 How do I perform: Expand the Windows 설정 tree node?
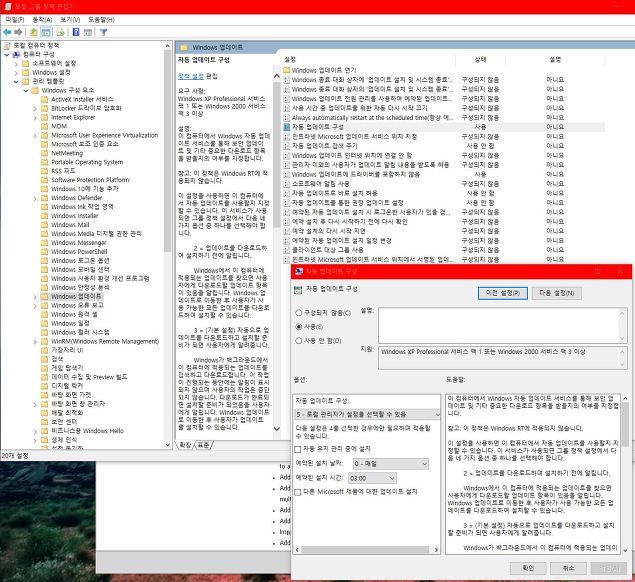tap(16, 72)
